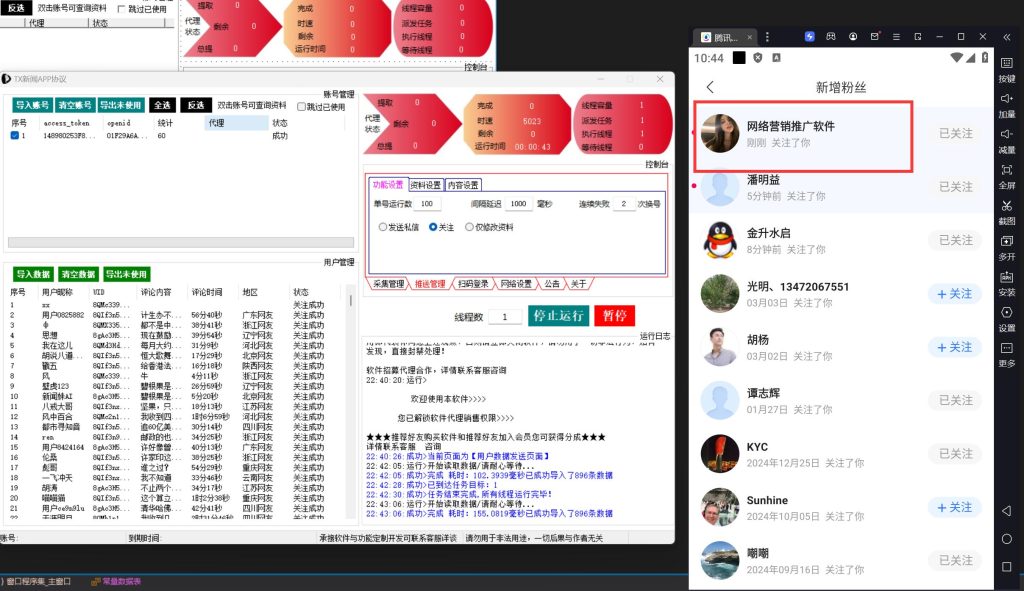Click the red 暂停 button
The width and height of the screenshot is (1024, 591).
pyautogui.click(x=614, y=316)
